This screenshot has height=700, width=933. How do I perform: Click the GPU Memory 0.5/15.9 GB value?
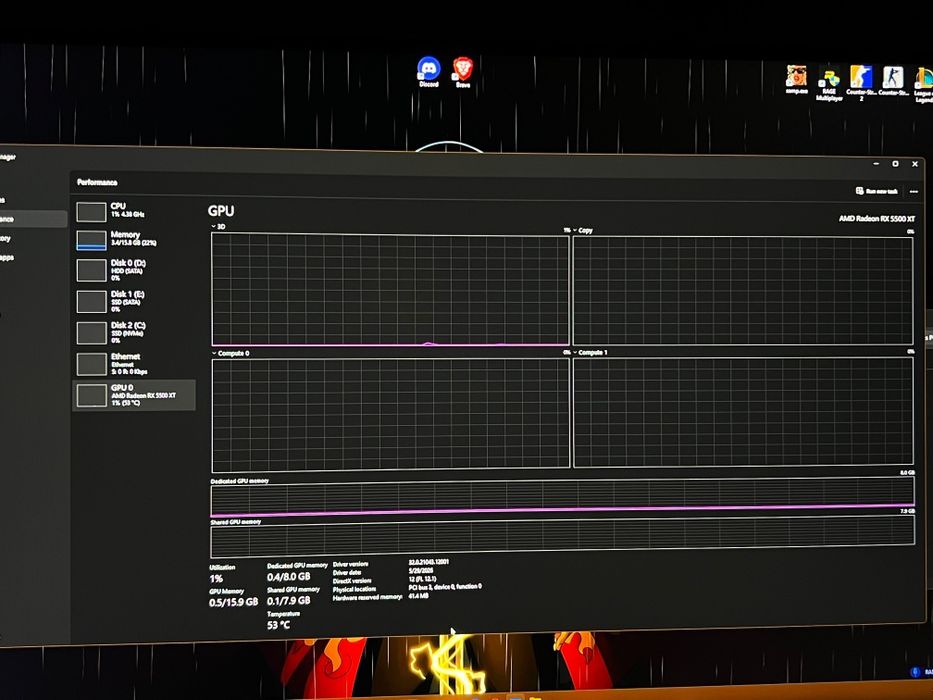pos(233,602)
